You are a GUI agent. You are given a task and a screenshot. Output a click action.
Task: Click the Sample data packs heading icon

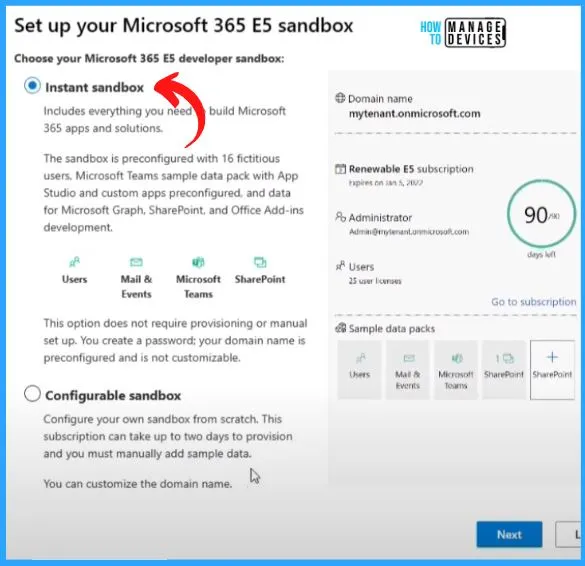click(341, 328)
